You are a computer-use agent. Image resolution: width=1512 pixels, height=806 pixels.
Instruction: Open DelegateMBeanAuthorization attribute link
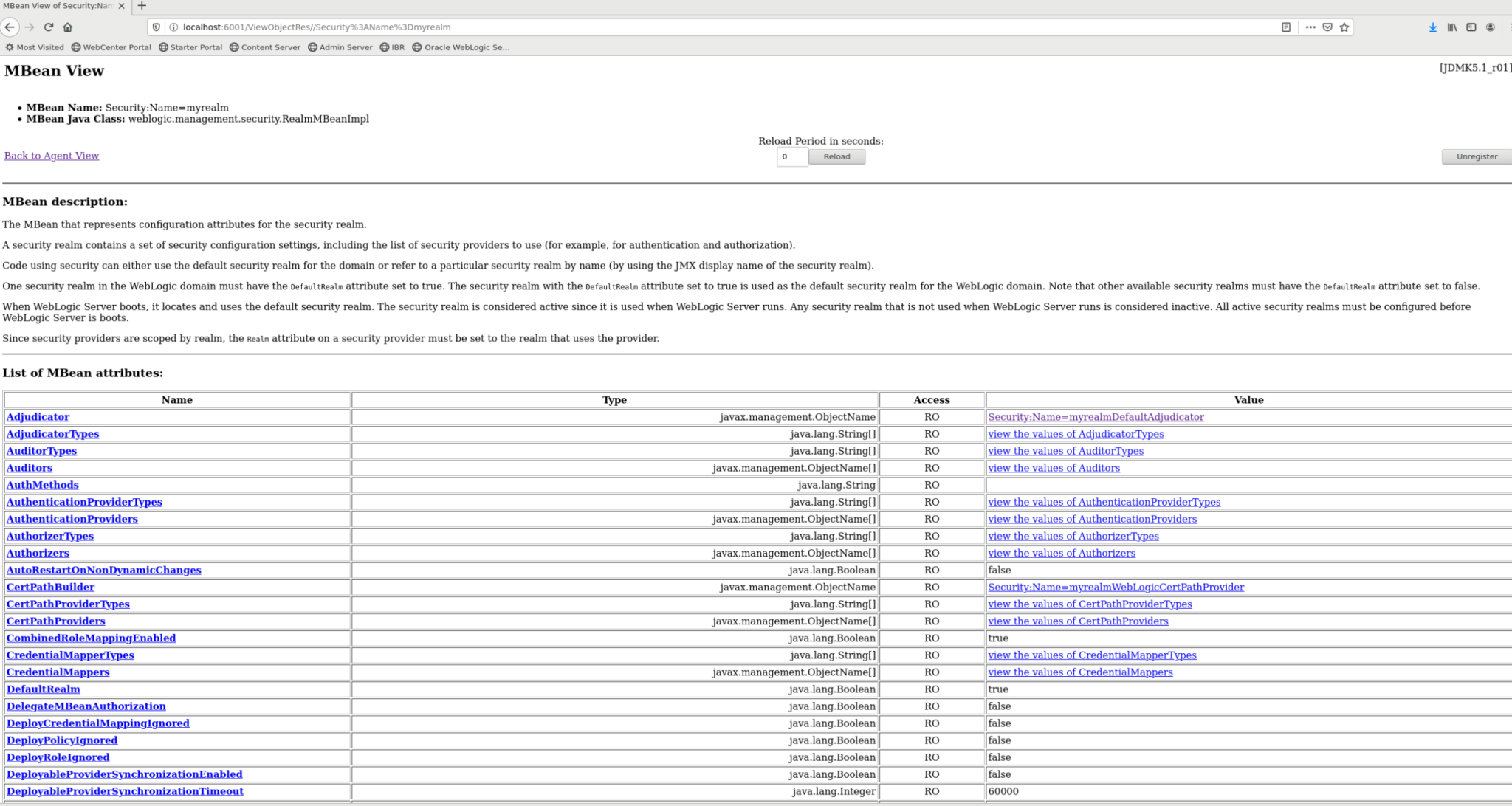(x=86, y=706)
